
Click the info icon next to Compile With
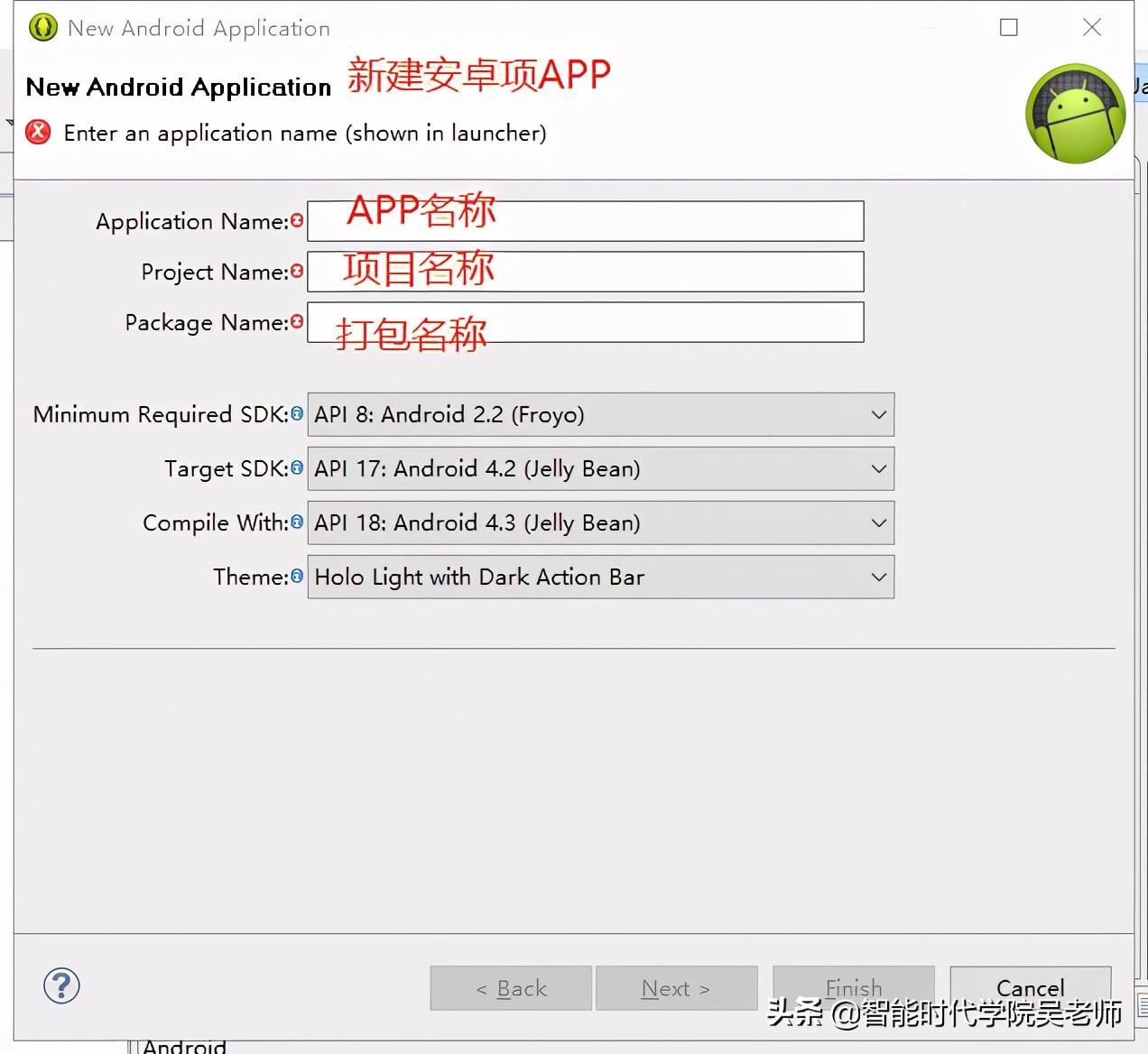pos(297,522)
